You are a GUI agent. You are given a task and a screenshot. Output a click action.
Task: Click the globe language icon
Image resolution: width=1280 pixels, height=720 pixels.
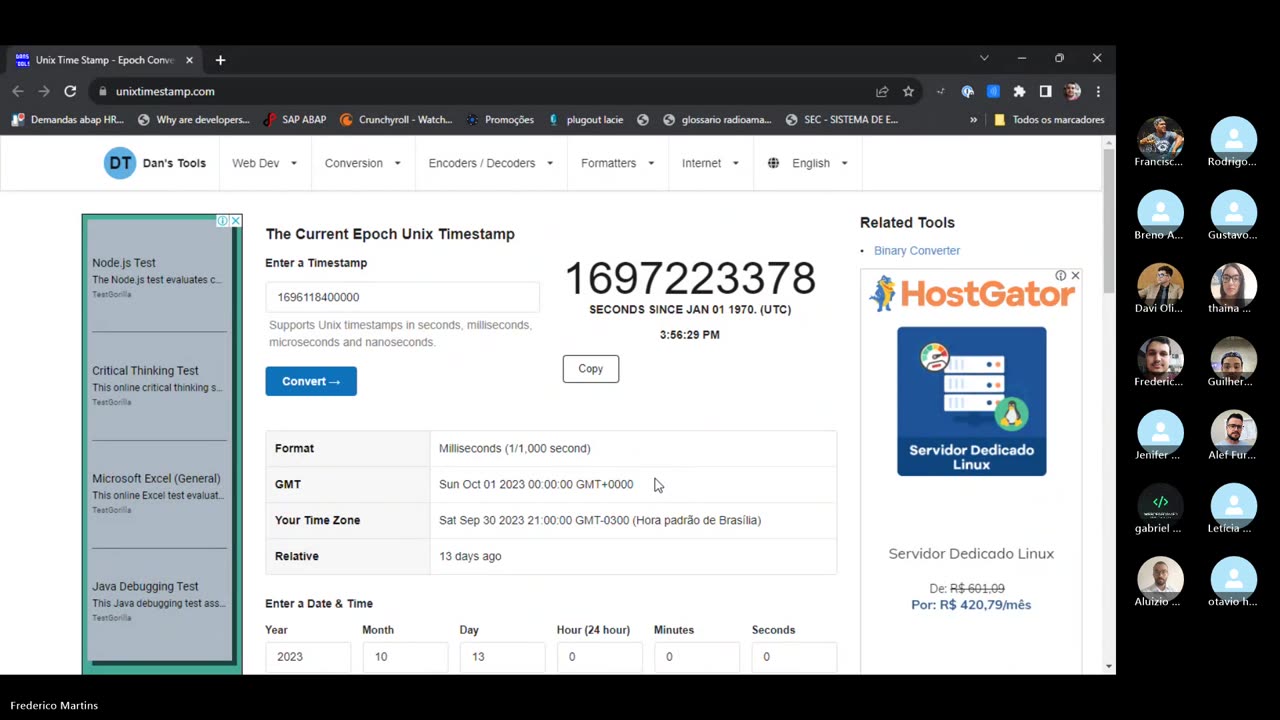[x=773, y=163]
